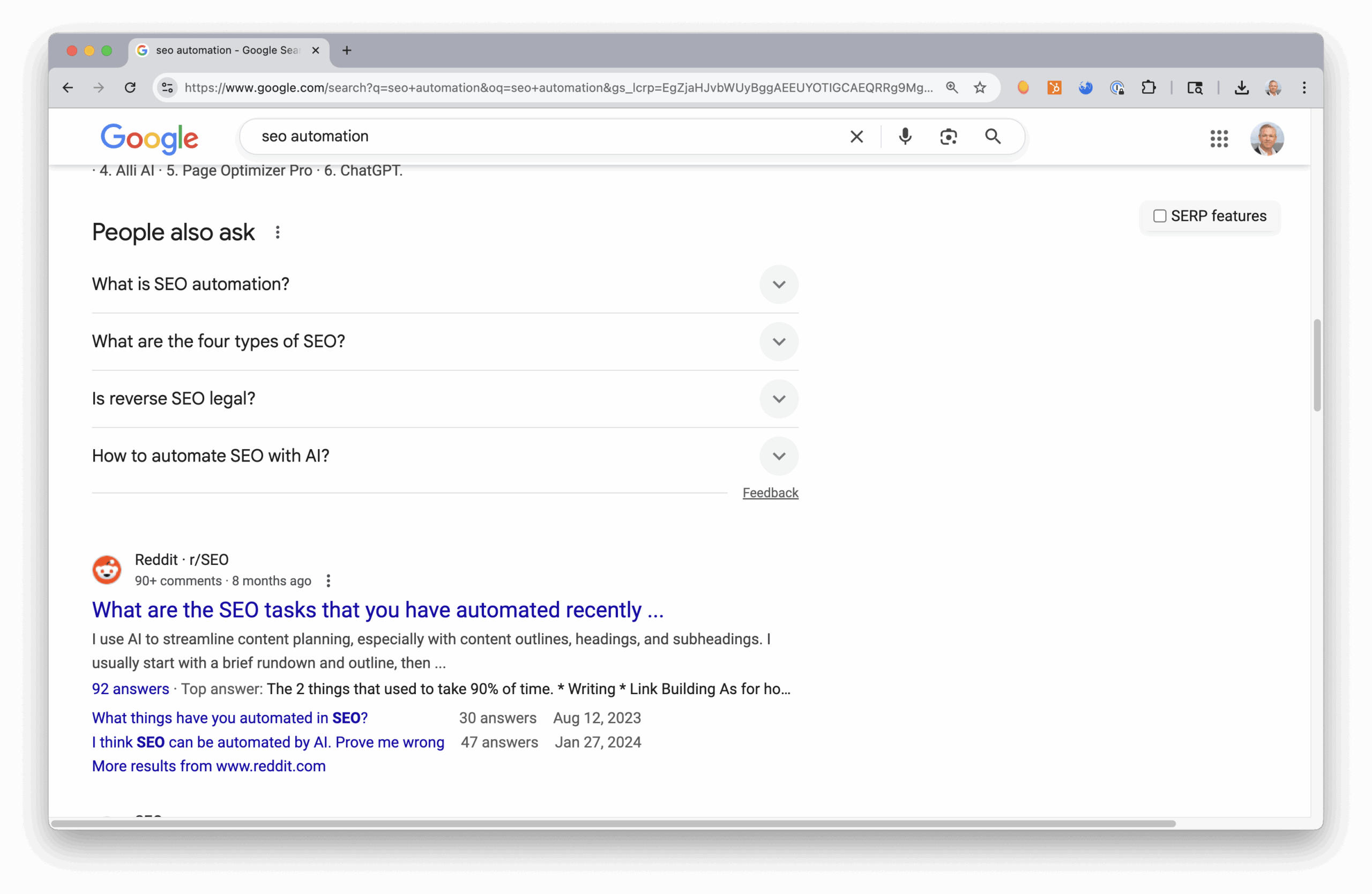Open the Chrome downloads icon
The width and height of the screenshot is (1372, 894).
[x=1241, y=87]
